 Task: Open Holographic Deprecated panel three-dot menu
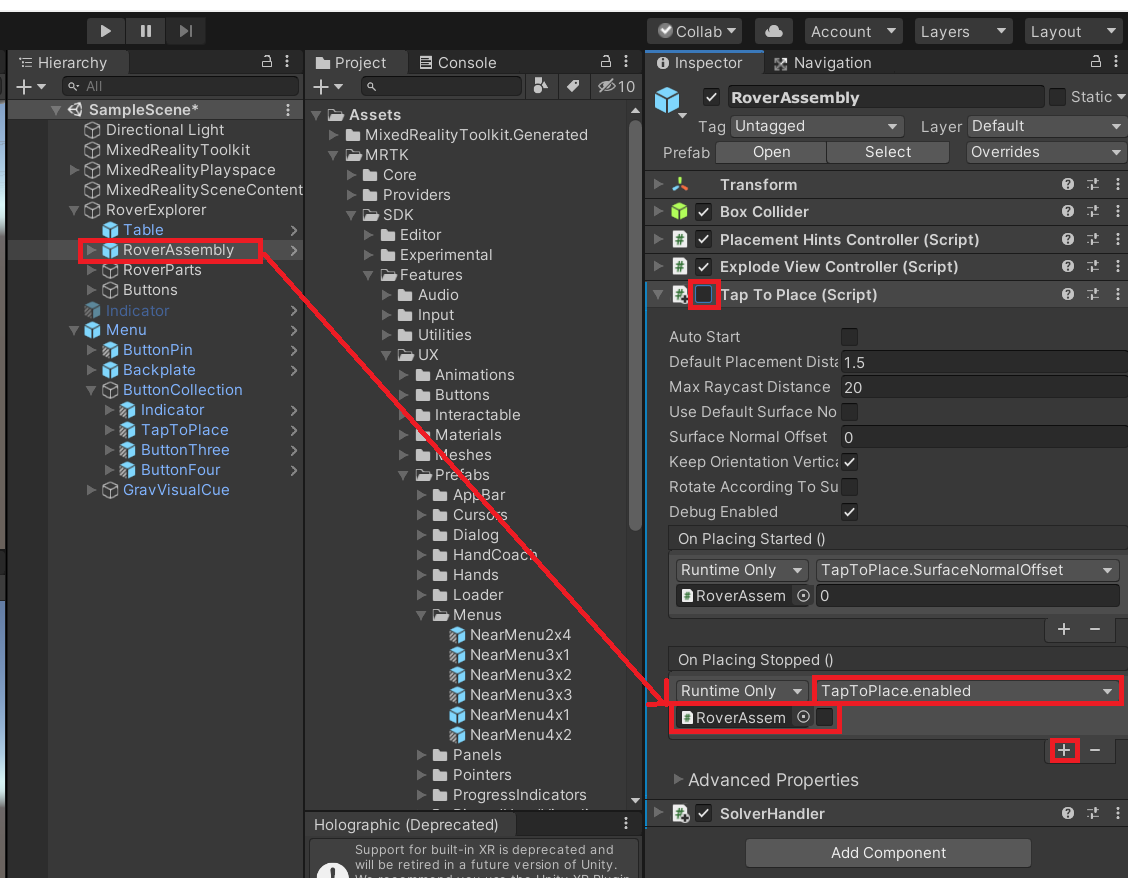(x=626, y=823)
